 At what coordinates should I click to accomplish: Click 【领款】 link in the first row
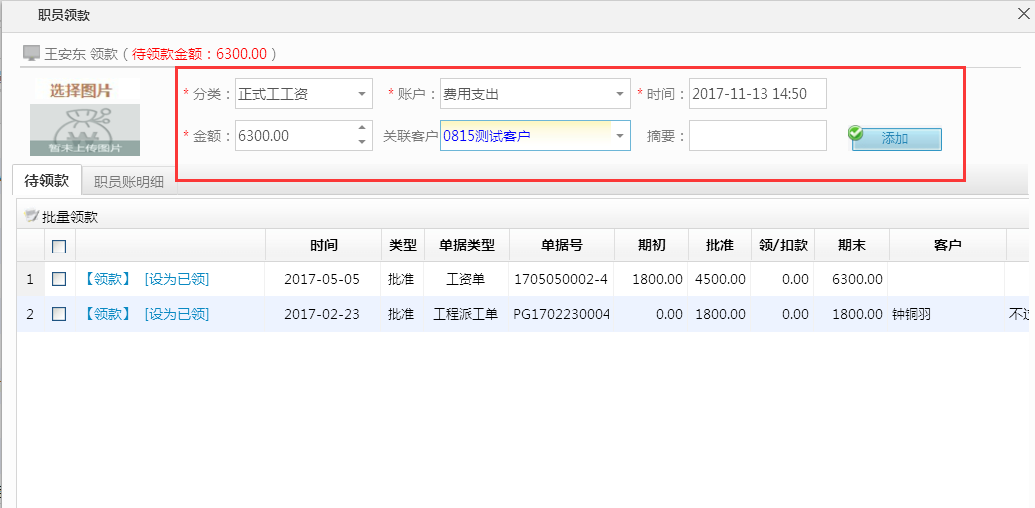[107, 279]
